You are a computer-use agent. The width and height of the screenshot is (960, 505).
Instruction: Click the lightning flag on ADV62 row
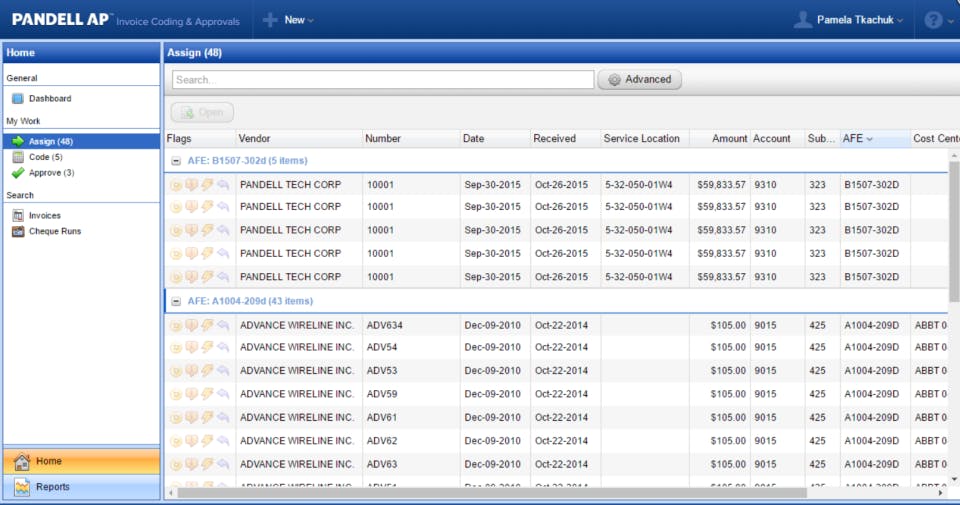208,440
